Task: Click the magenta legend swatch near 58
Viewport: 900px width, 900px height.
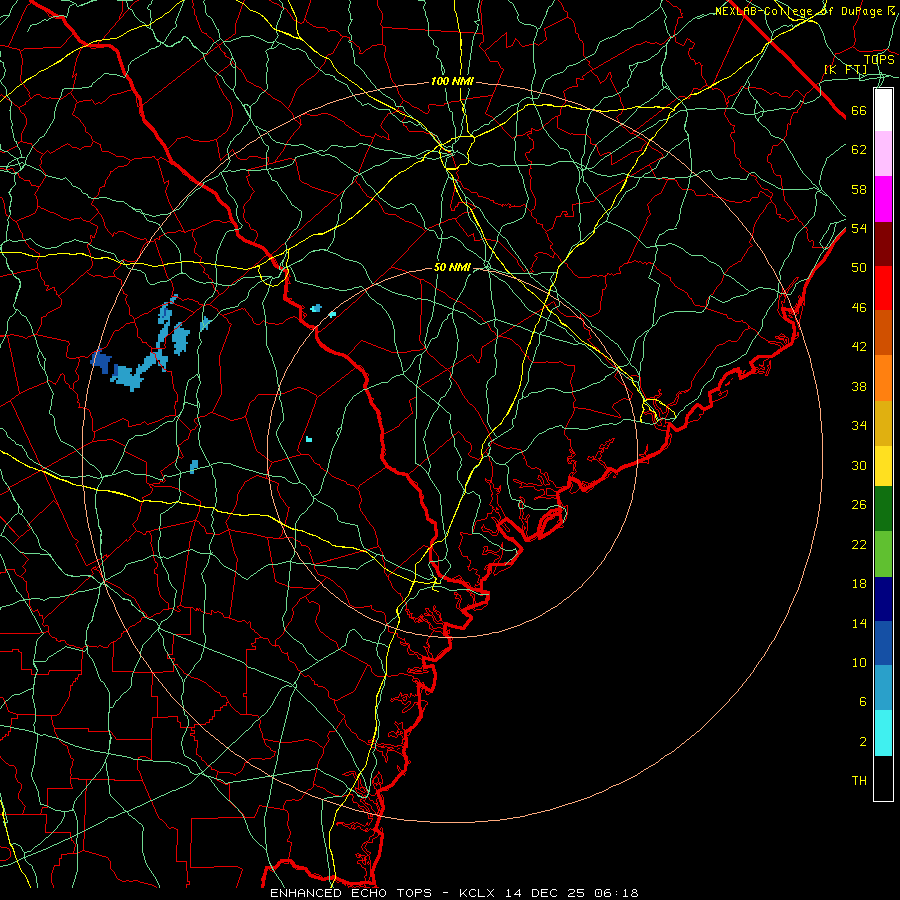Action: (883, 199)
